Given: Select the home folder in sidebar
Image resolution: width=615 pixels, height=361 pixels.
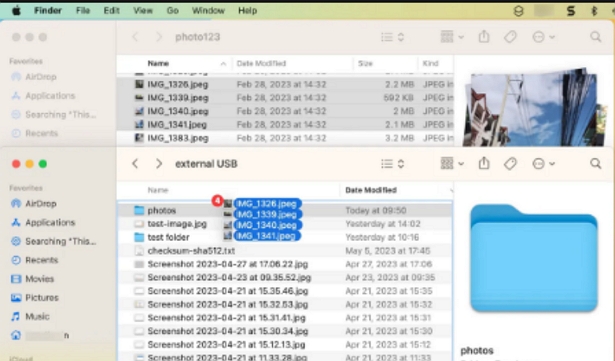Looking at the screenshot, I should pyautogui.click(x=40, y=335).
